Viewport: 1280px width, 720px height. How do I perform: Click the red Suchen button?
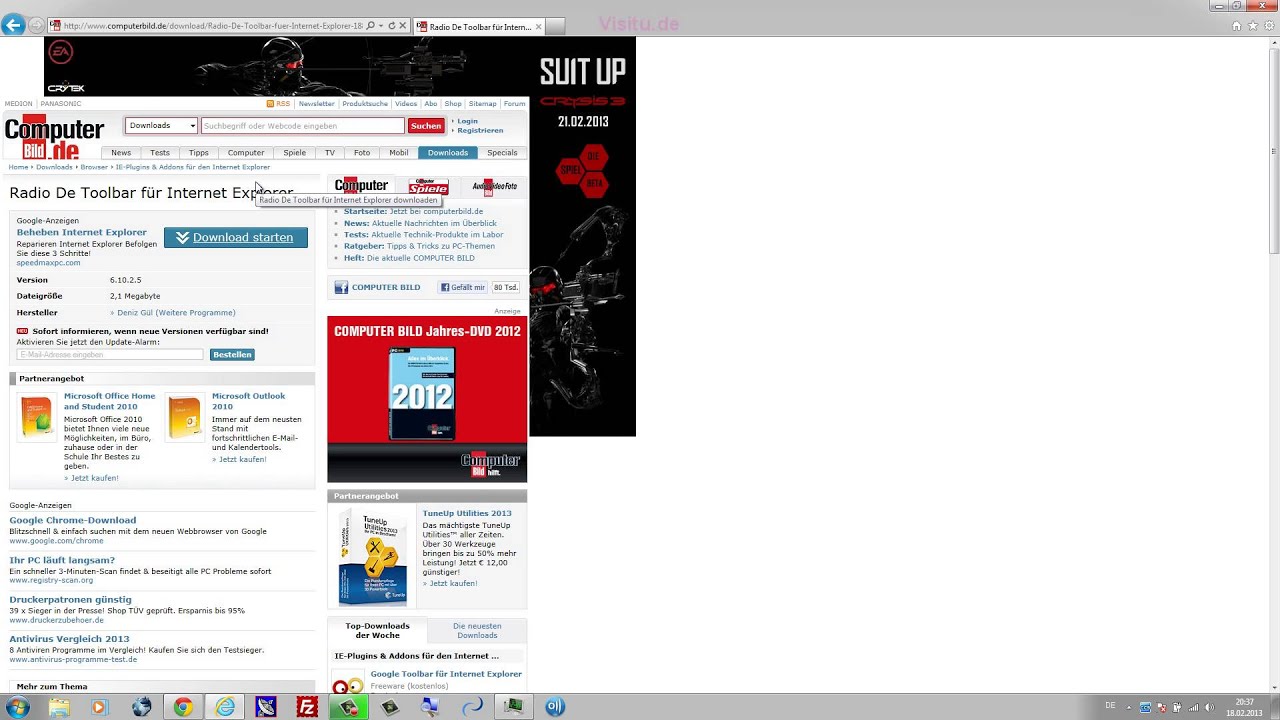(426, 126)
